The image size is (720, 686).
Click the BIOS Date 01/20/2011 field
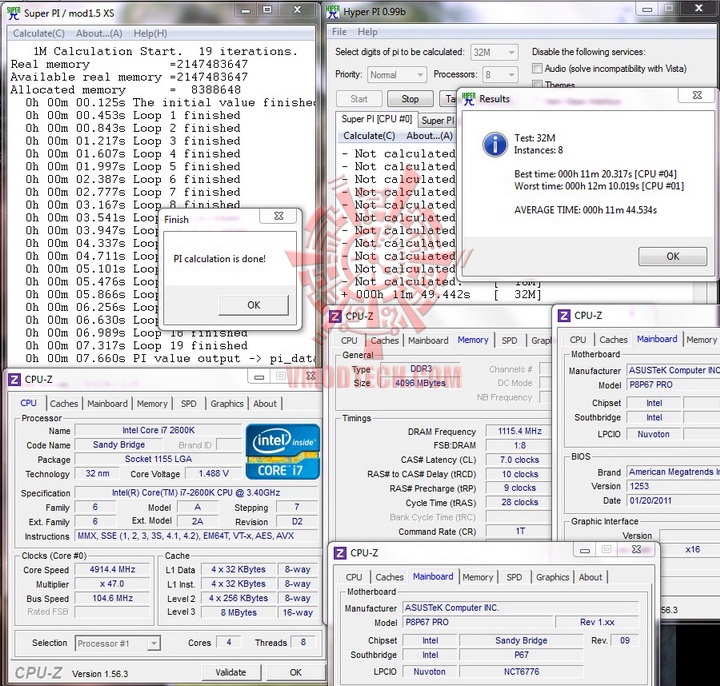[x=673, y=500]
